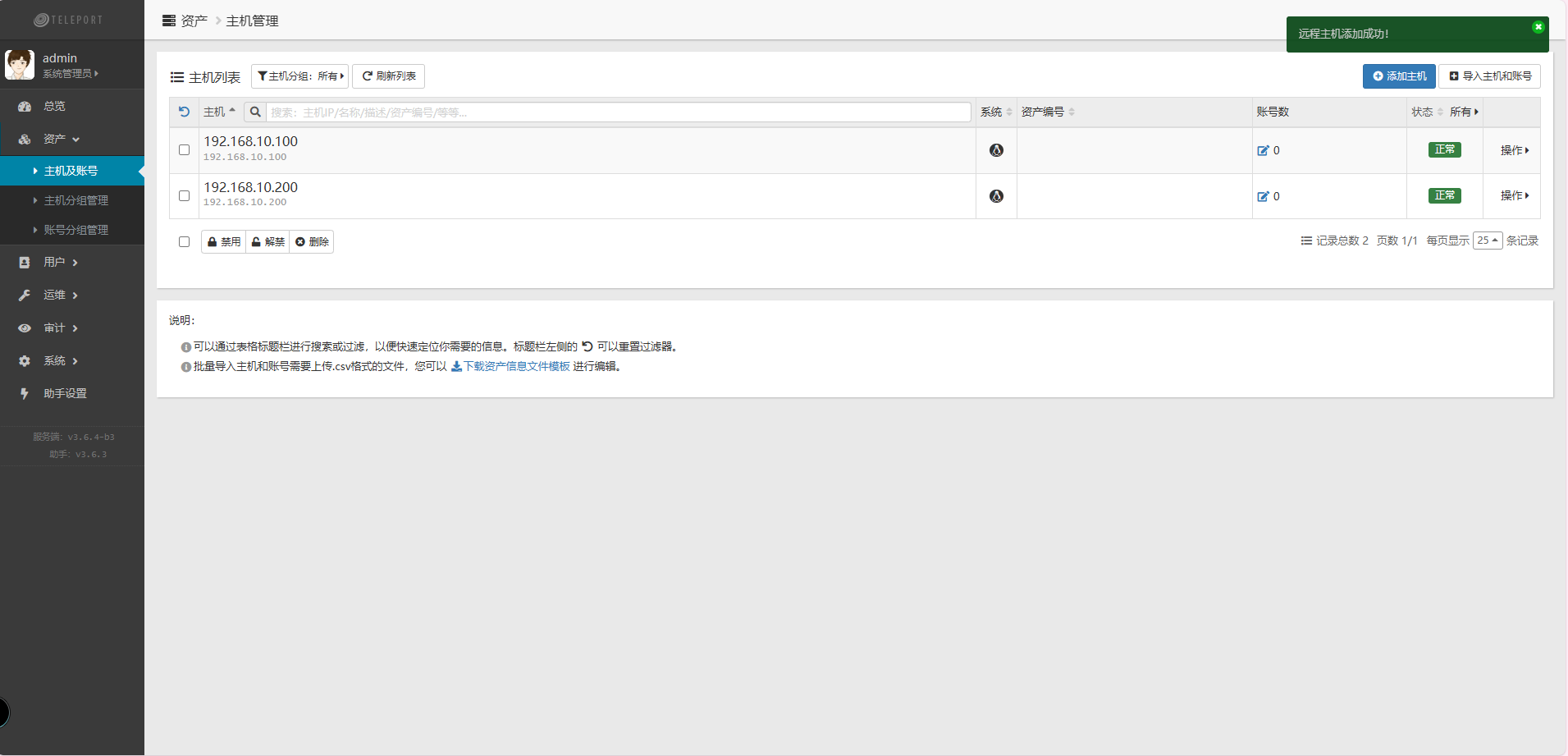Click the reset filter icon in table header
This screenshot has width=1568, height=756.
pos(184,112)
